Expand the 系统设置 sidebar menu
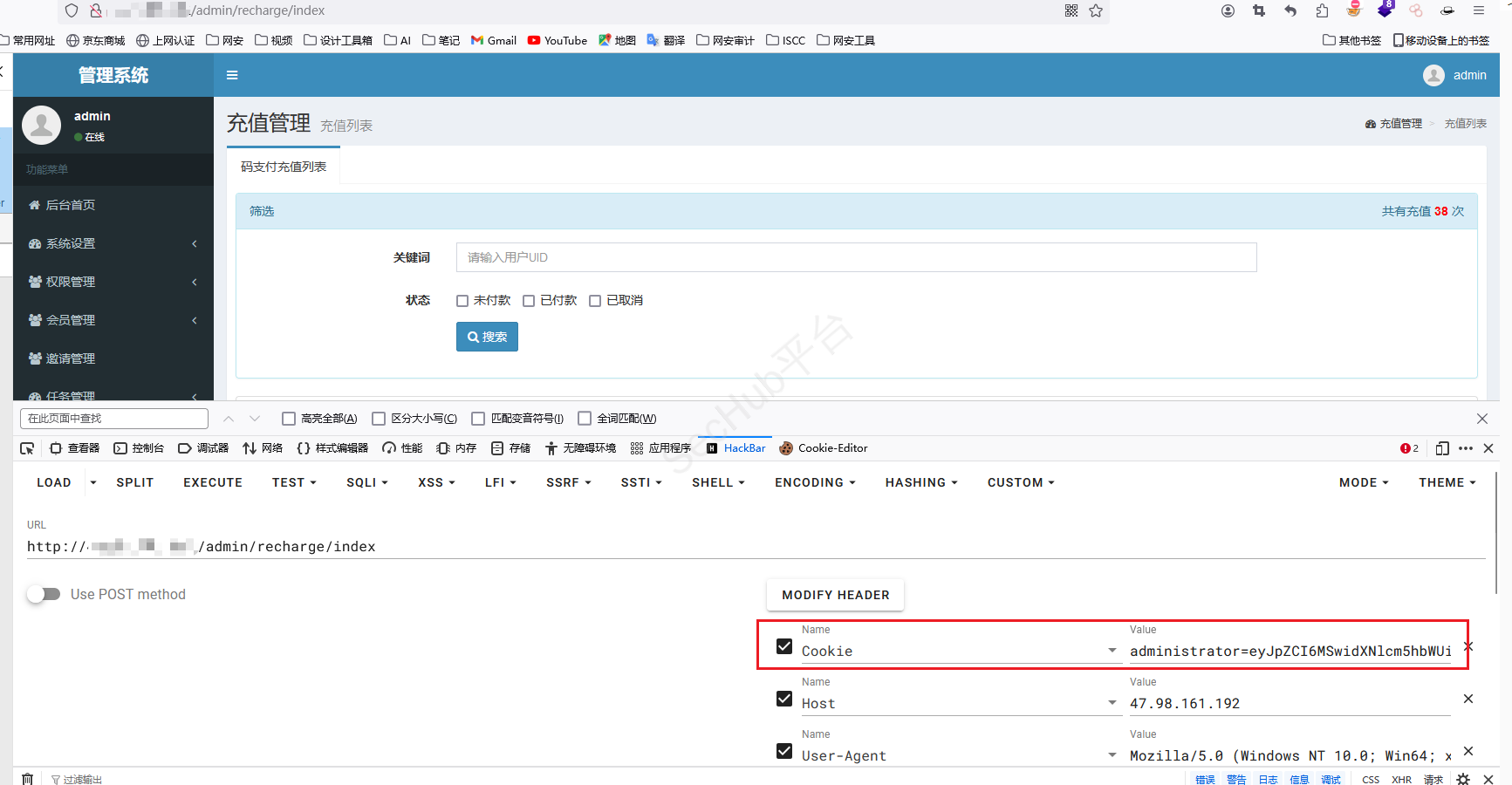Image resolution: width=1512 pixels, height=785 pixels. 113,243
